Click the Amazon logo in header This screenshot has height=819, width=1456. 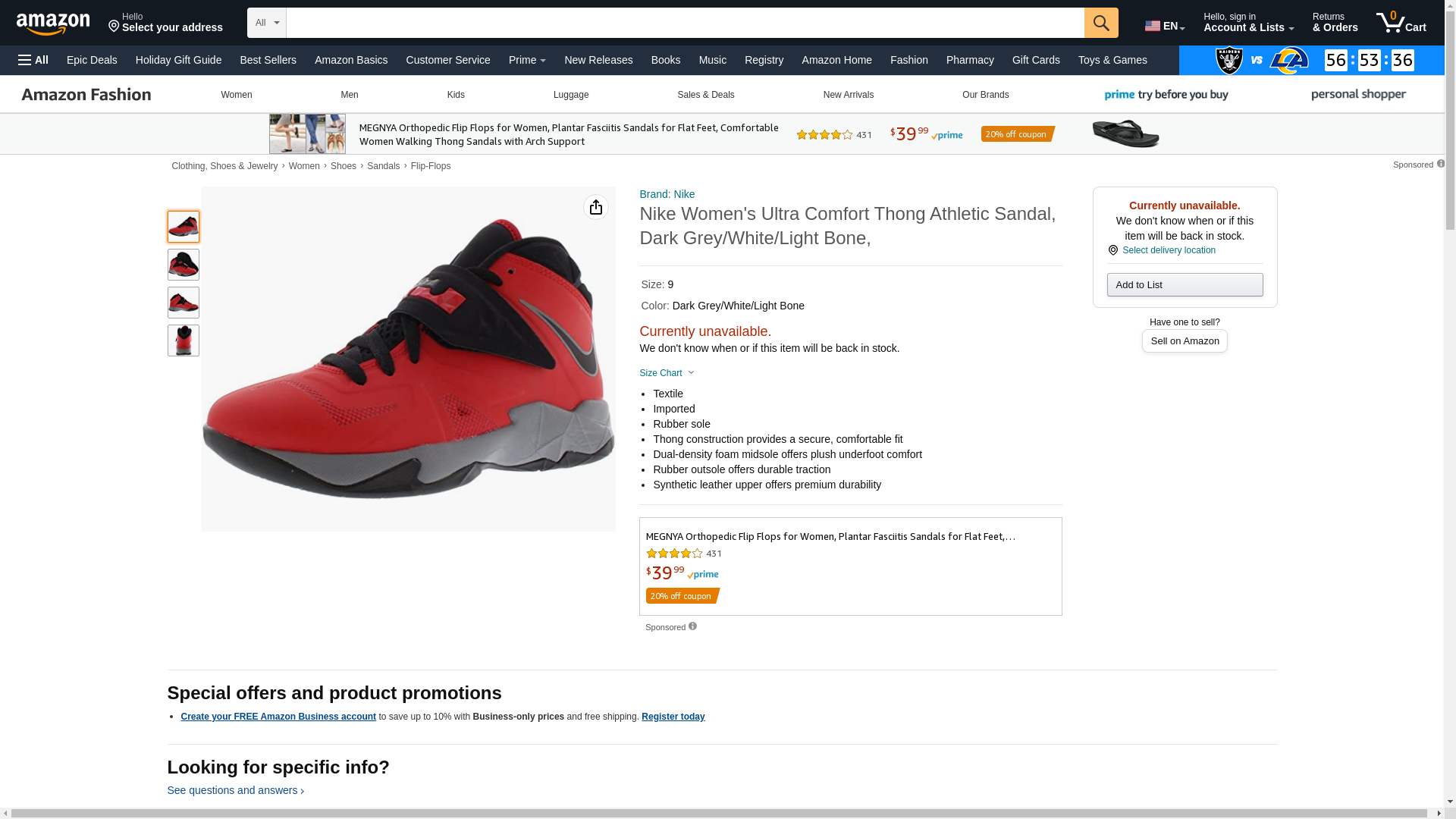click(53, 24)
